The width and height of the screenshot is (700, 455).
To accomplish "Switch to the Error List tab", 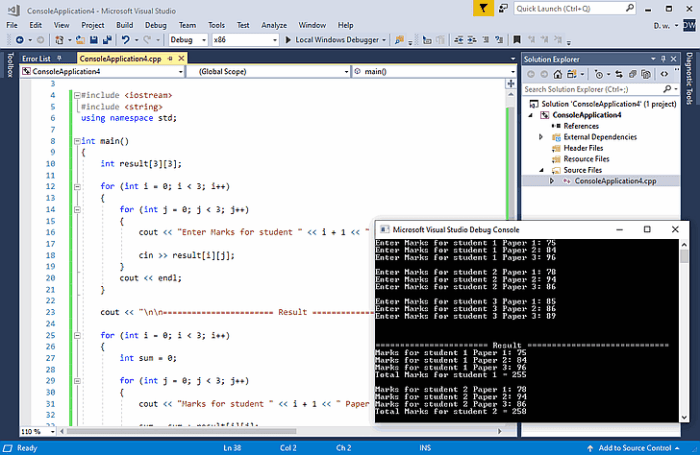I will 36,59.
